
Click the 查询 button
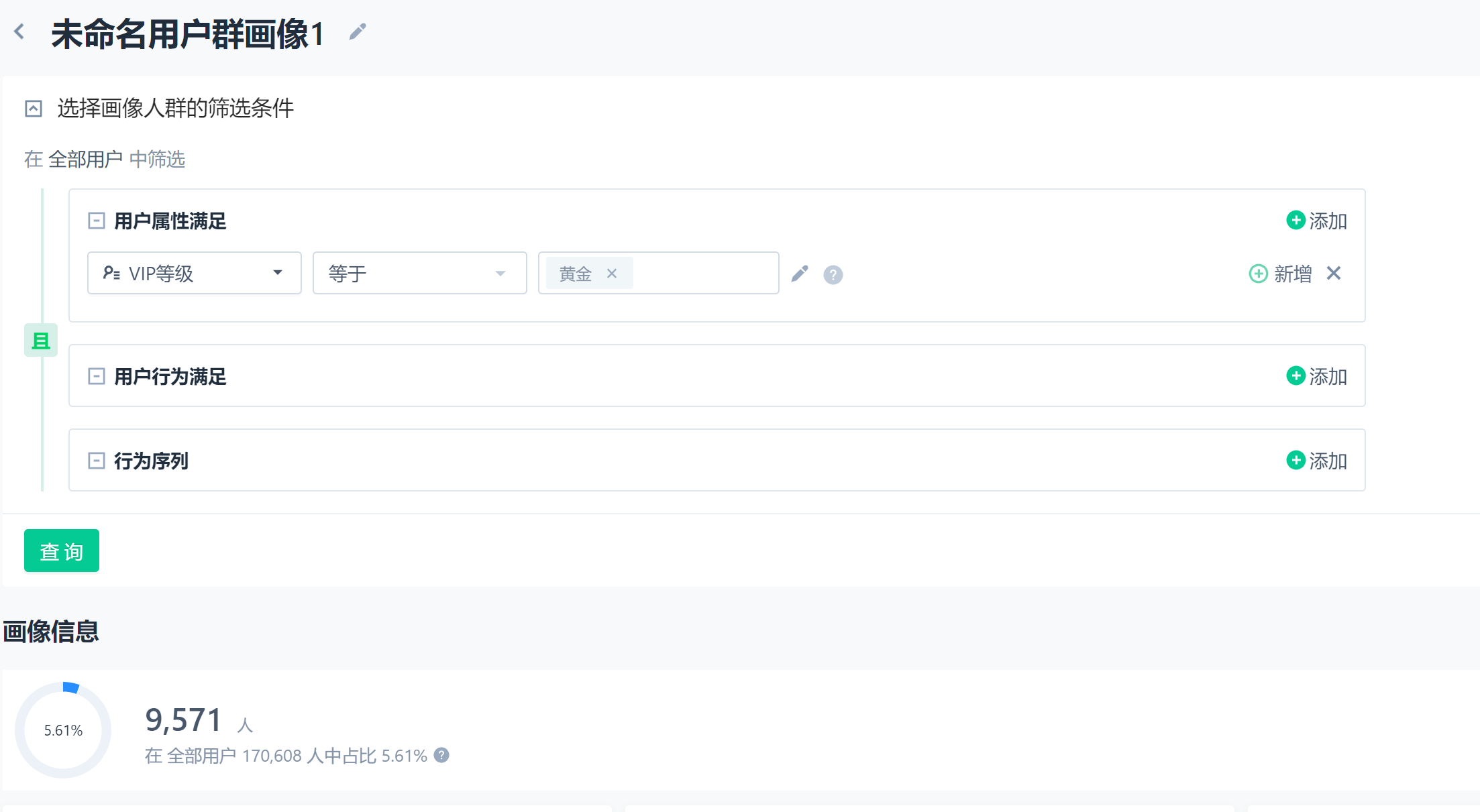pos(62,550)
